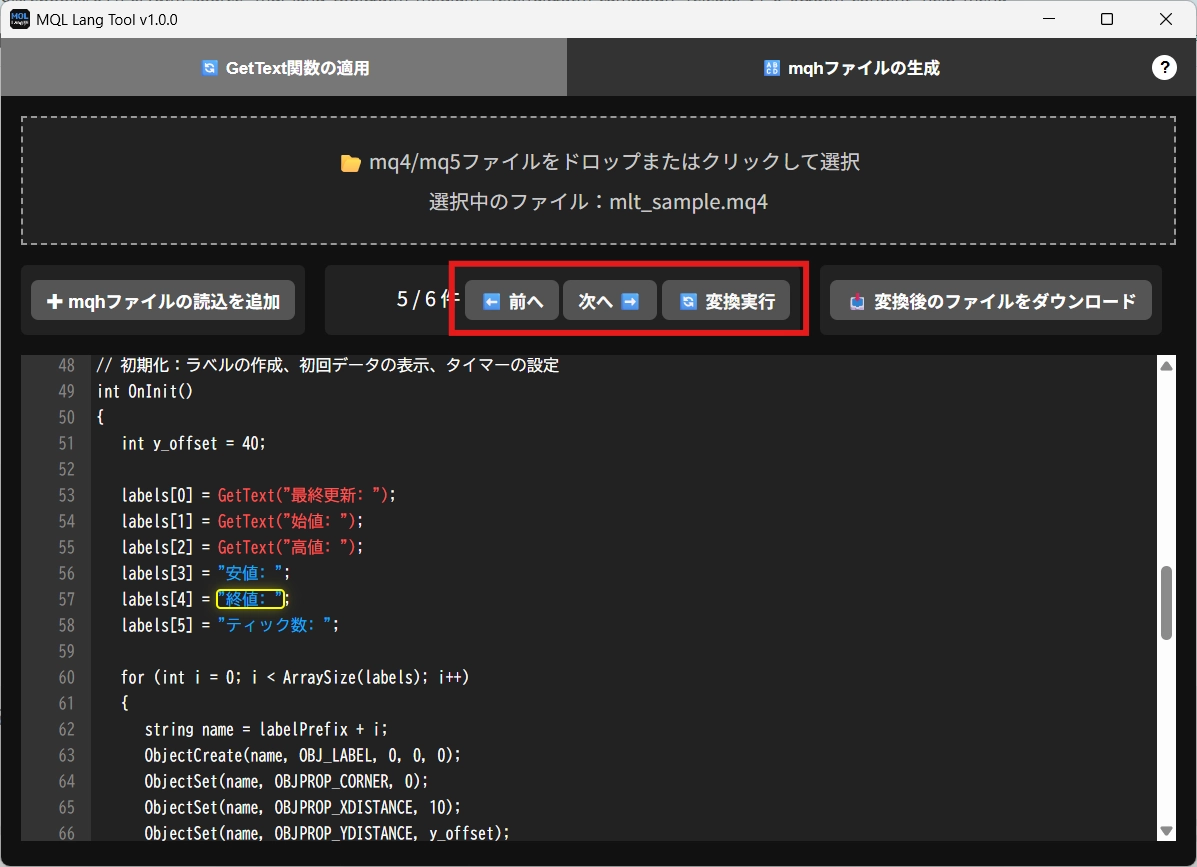Click the MQL Lang Tool title bar logo
This screenshot has width=1197, height=867.
(x=20, y=19)
